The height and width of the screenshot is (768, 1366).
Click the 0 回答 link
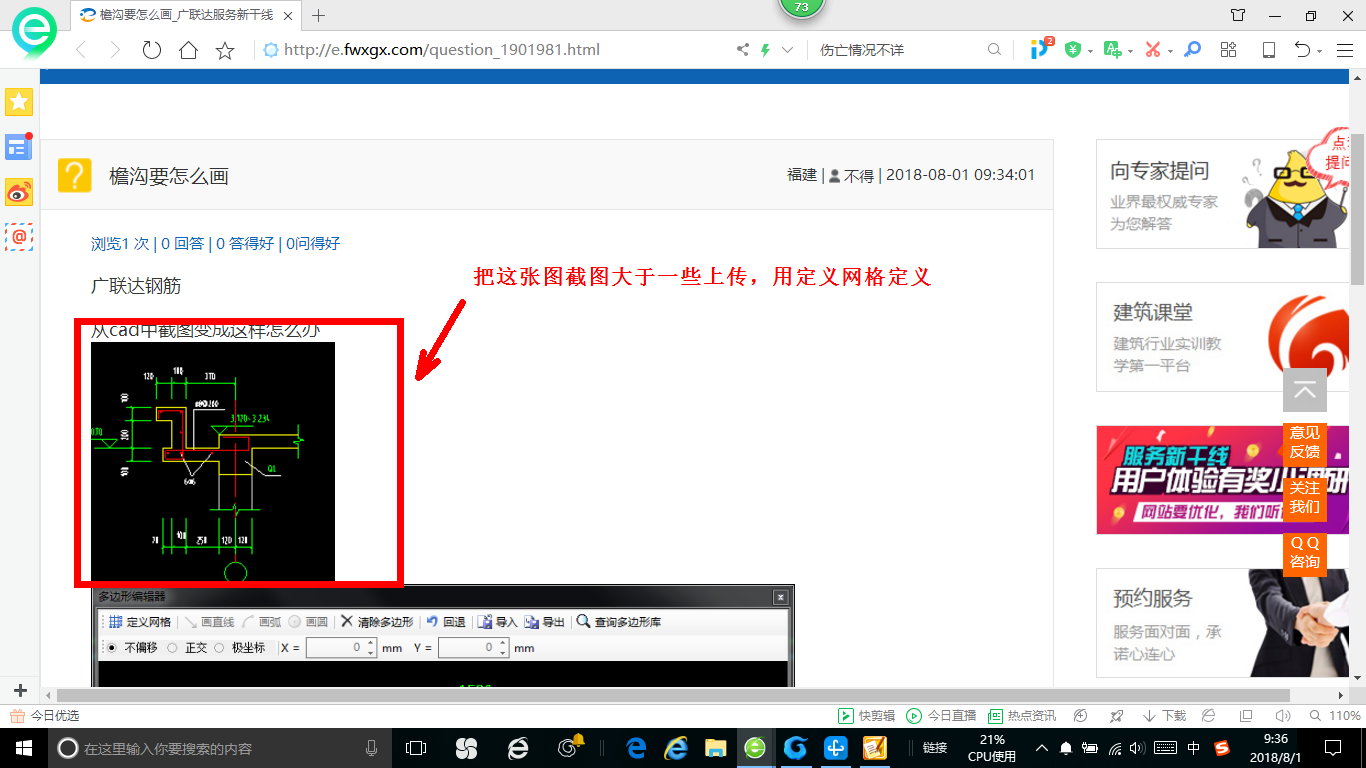point(183,243)
